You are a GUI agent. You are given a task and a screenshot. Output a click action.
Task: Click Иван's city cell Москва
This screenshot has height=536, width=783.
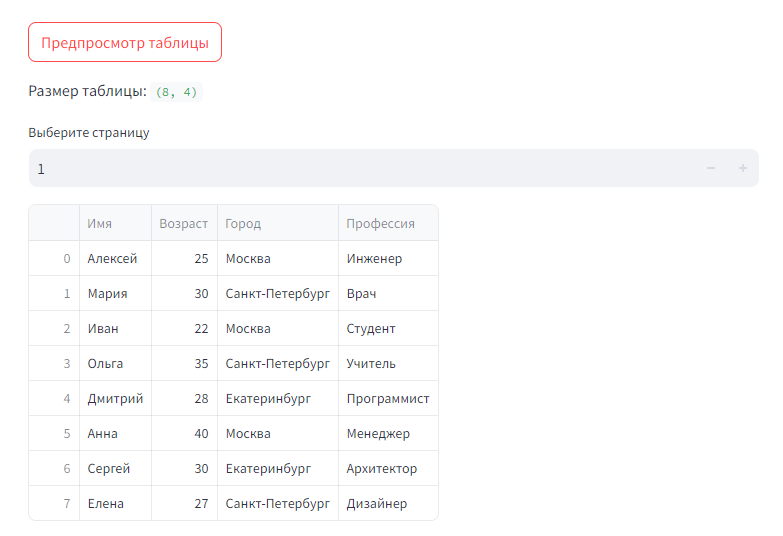pyautogui.click(x=278, y=328)
